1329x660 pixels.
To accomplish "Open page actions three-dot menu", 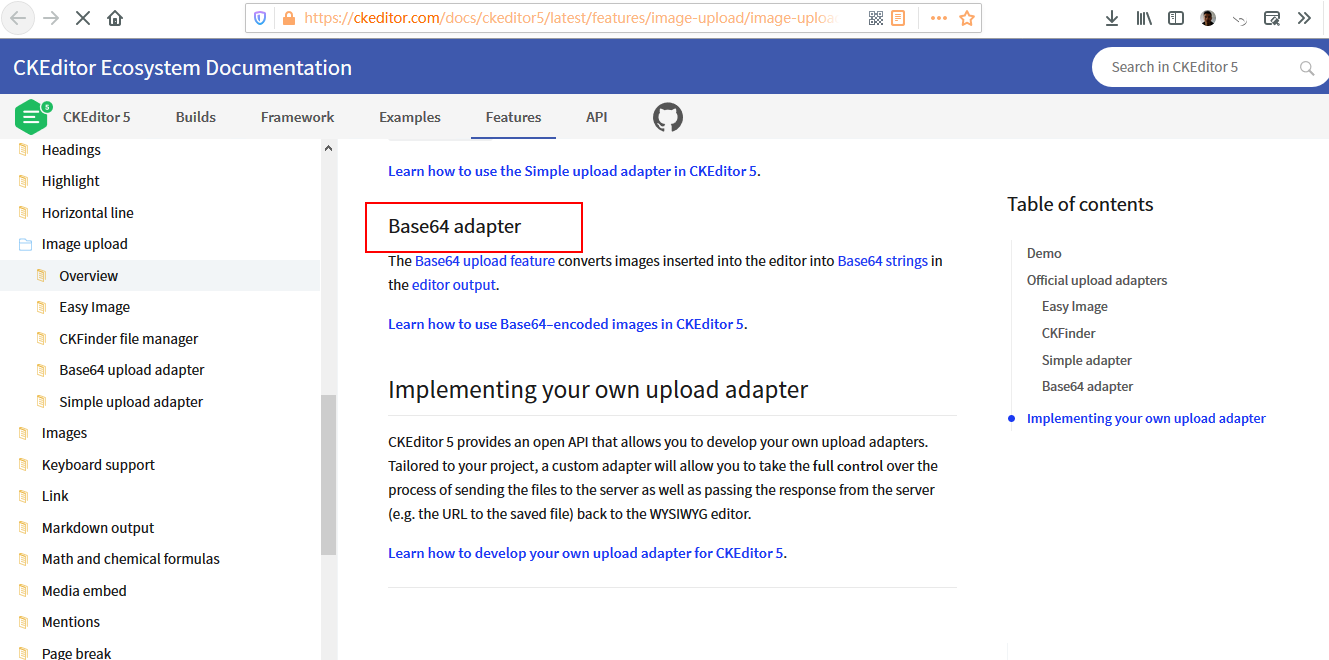I will (x=939, y=18).
